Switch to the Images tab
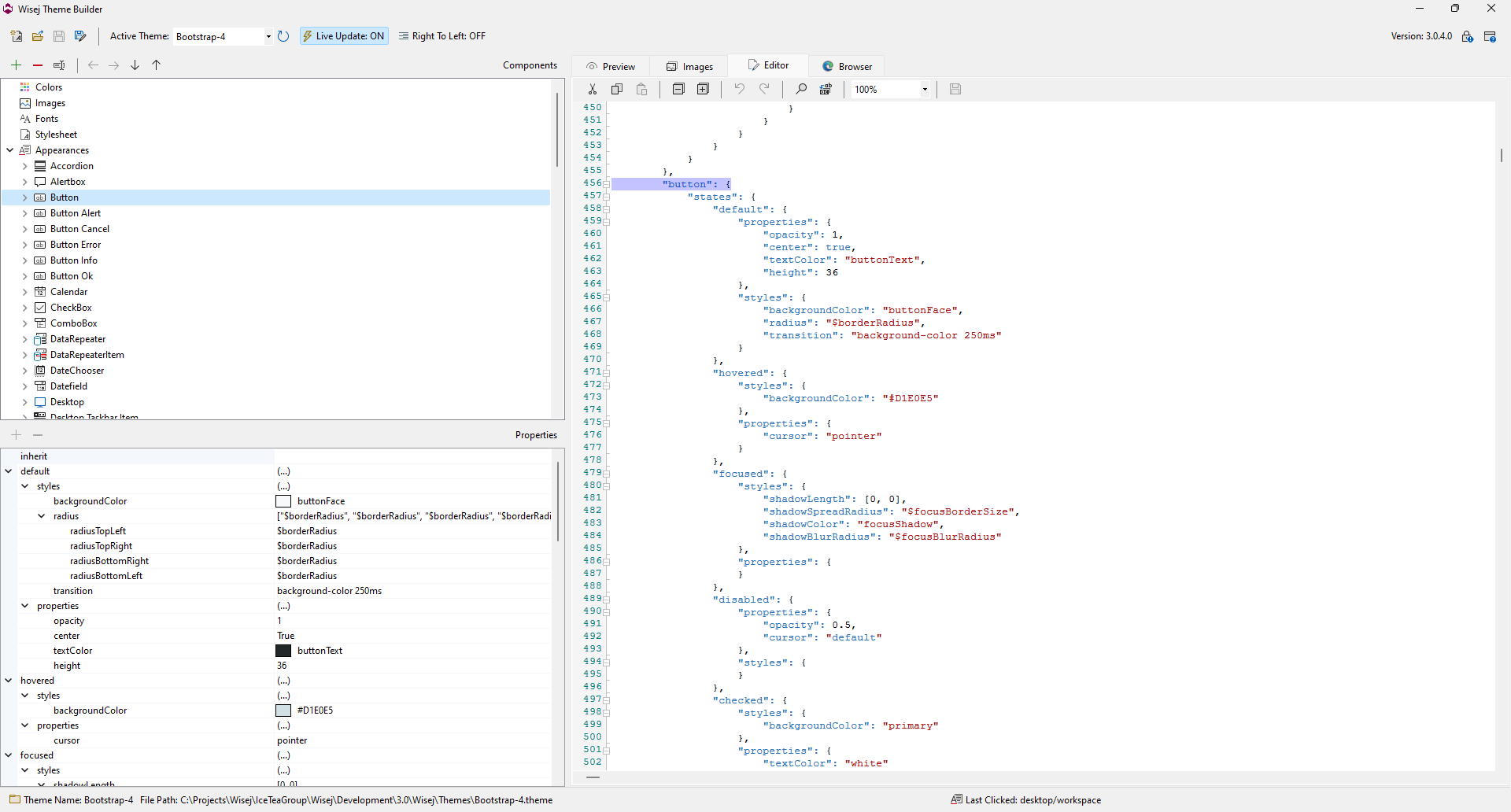 (x=689, y=66)
